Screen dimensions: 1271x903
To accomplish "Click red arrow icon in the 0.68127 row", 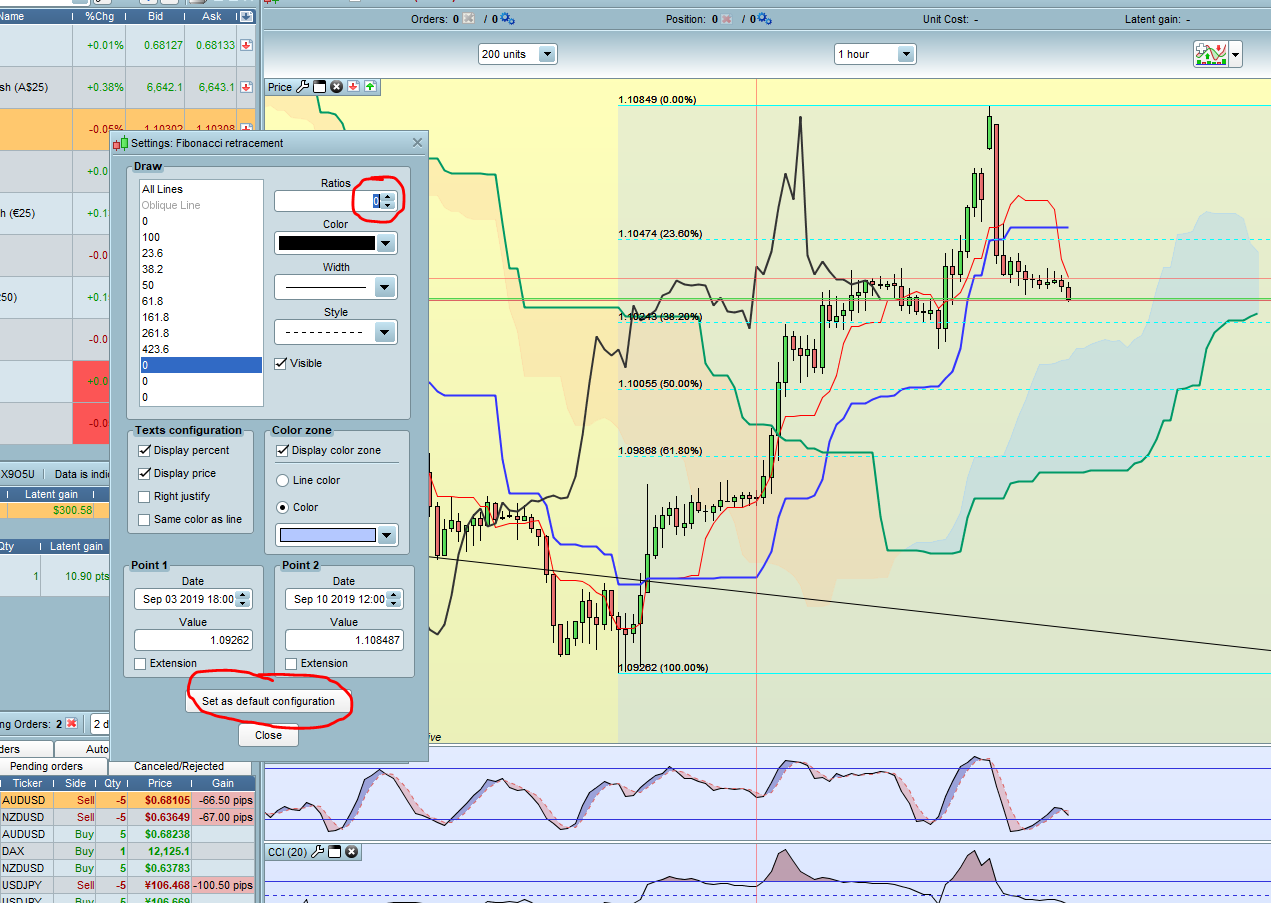I will click(245, 45).
